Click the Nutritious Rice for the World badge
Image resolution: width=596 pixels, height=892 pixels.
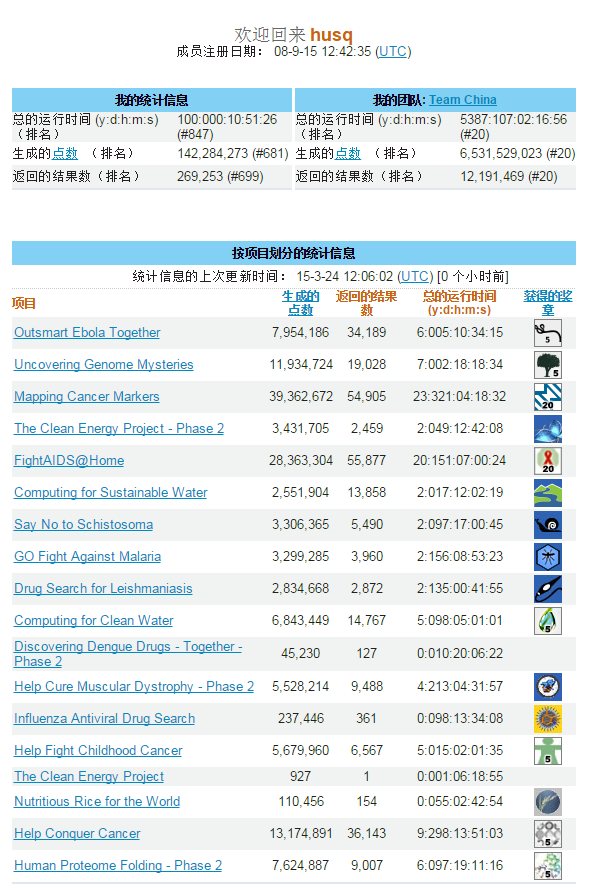tap(548, 802)
